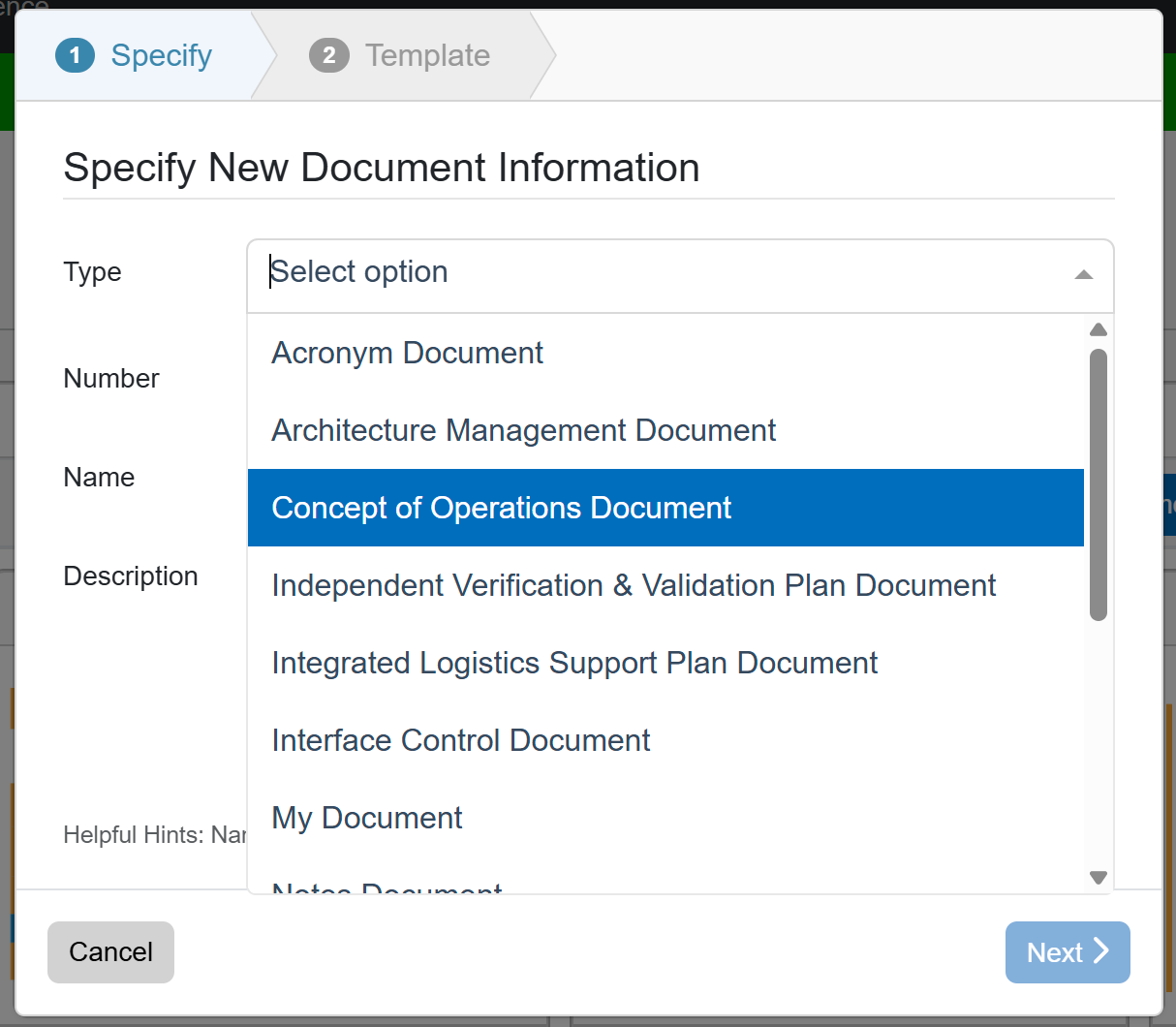Click the scrollbar track below the thumb

click(x=1098, y=746)
